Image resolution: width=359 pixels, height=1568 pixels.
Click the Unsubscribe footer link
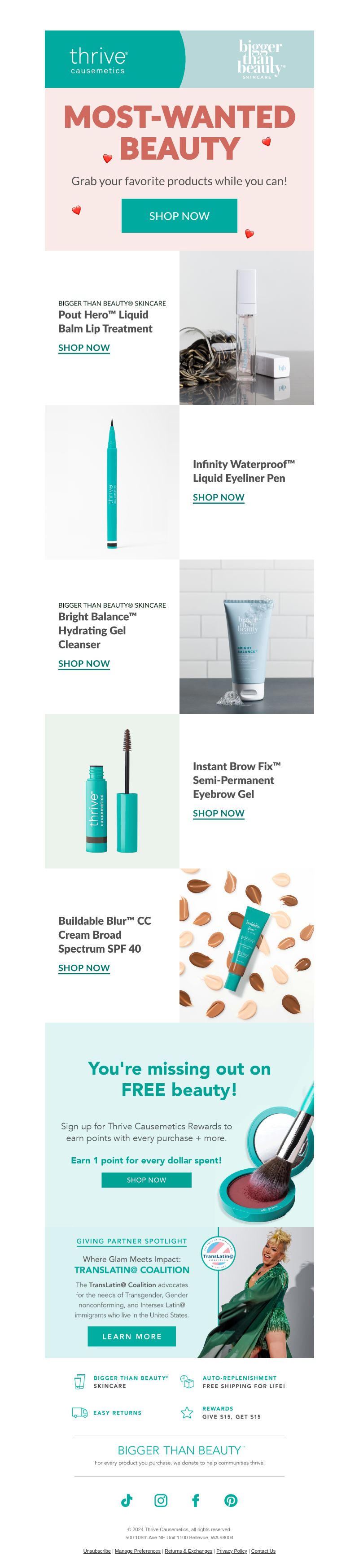97,1551
